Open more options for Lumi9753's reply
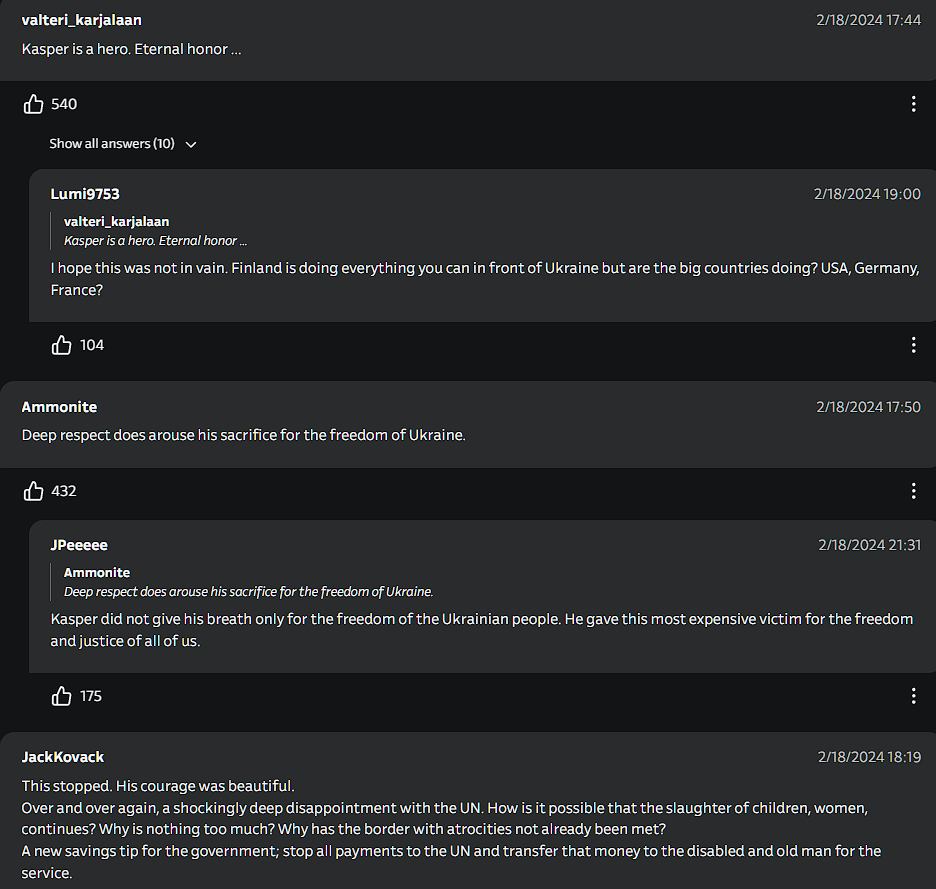This screenshot has height=889, width=936. pos(913,345)
